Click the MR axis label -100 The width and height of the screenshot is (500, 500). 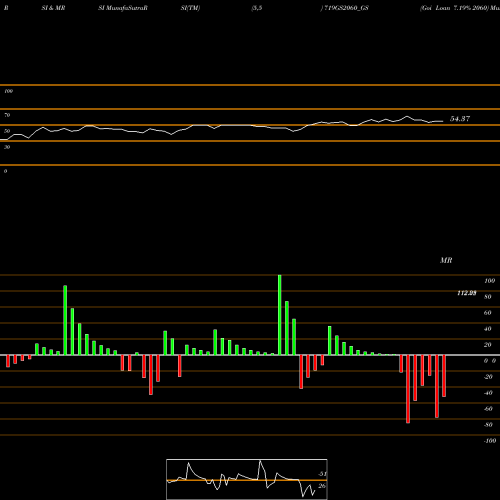[490, 441]
